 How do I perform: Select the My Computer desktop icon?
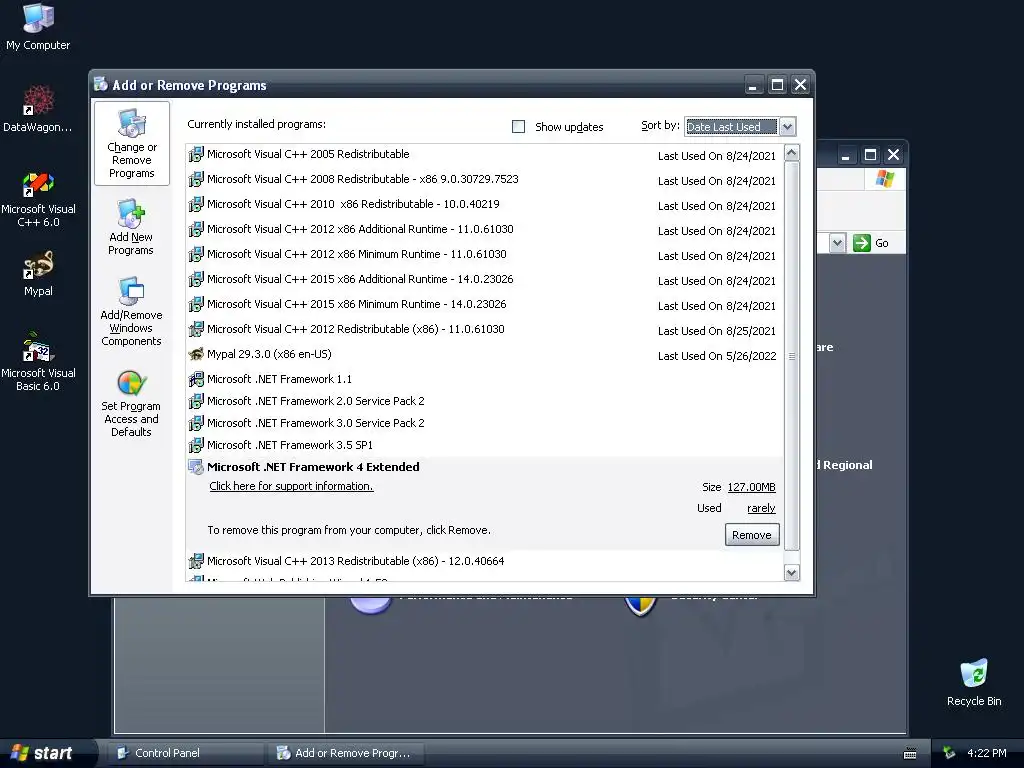click(38, 26)
